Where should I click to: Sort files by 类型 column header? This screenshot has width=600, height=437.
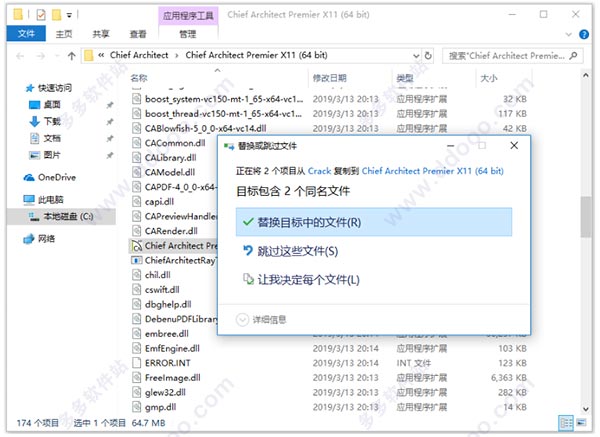coord(405,78)
